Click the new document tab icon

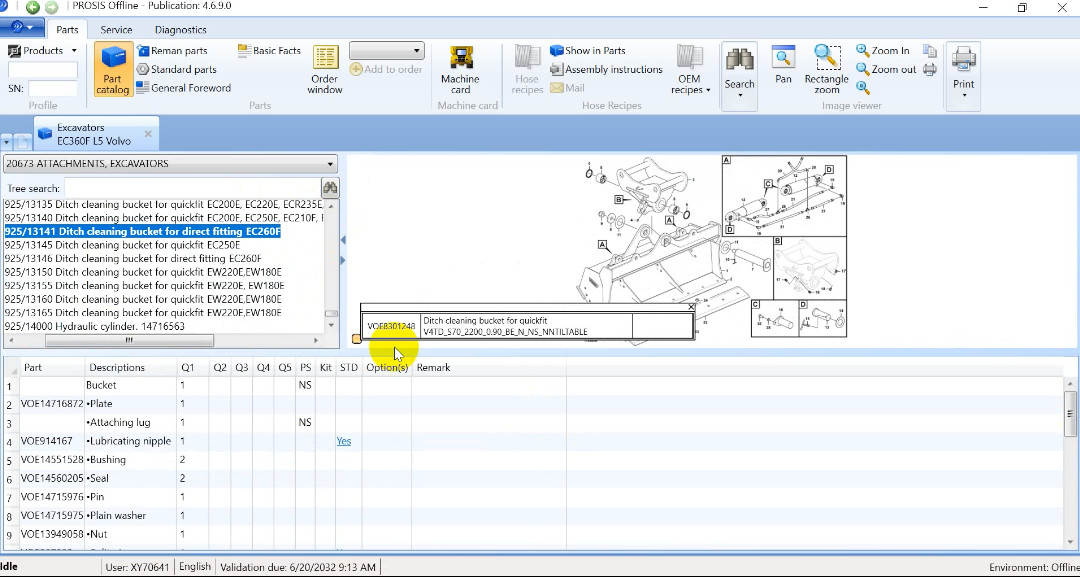click(x=23, y=141)
